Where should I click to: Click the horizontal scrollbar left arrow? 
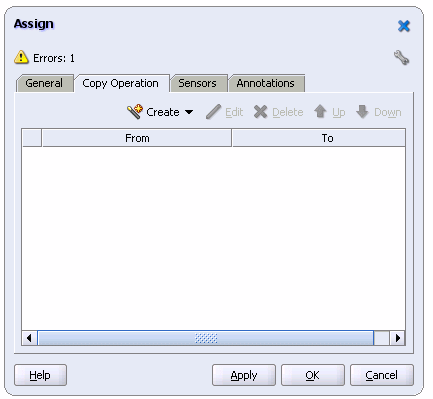pos(29,338)
